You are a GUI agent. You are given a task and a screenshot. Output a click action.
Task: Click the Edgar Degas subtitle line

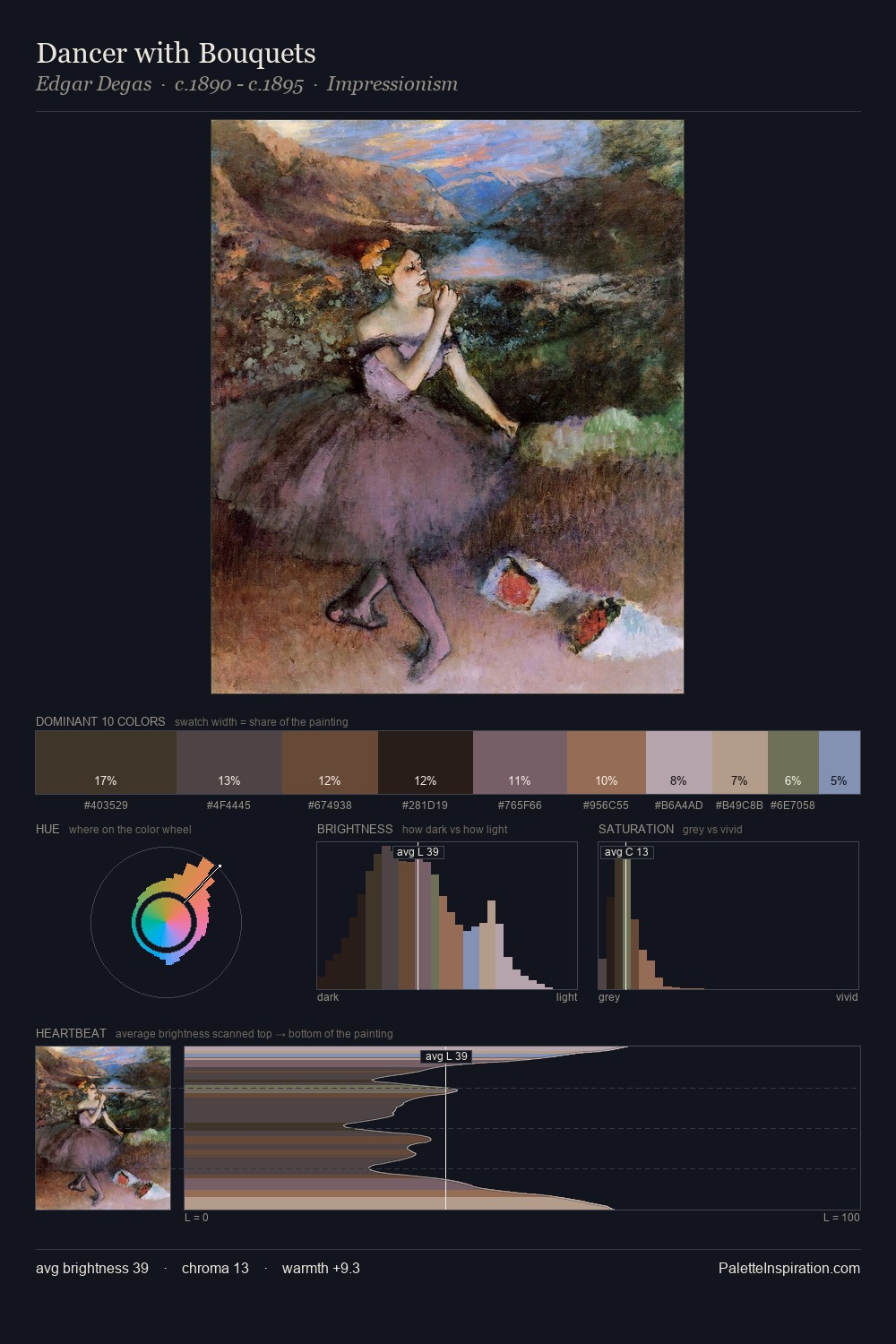point(246,84)
